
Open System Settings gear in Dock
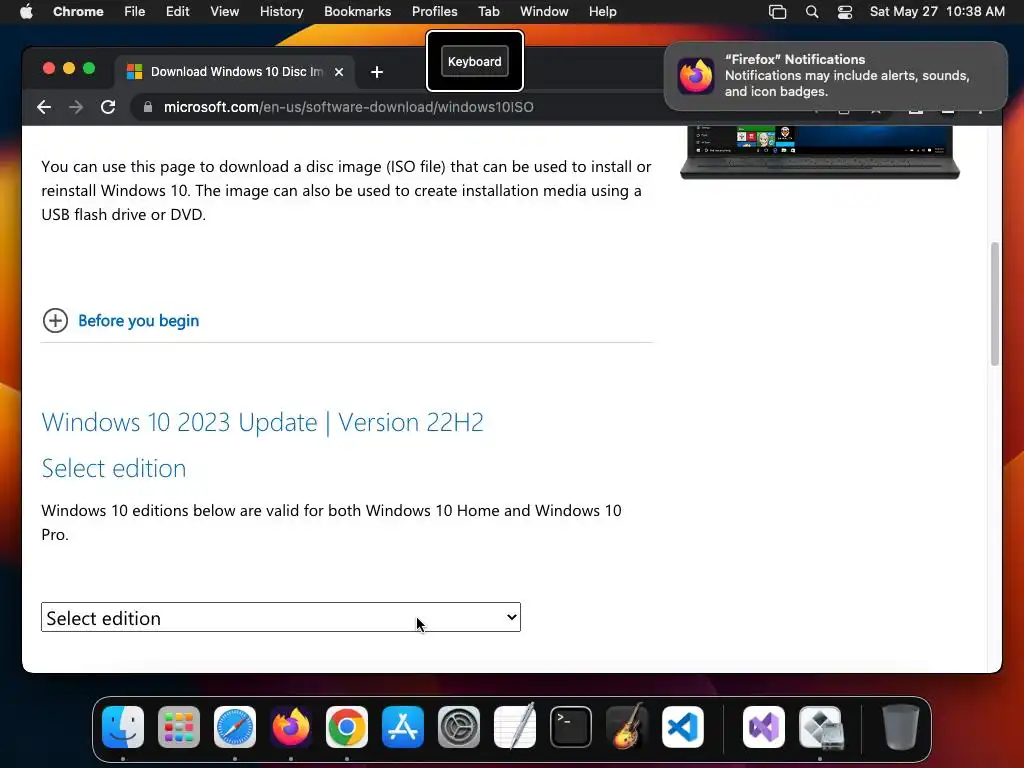[x=458, y=726]
